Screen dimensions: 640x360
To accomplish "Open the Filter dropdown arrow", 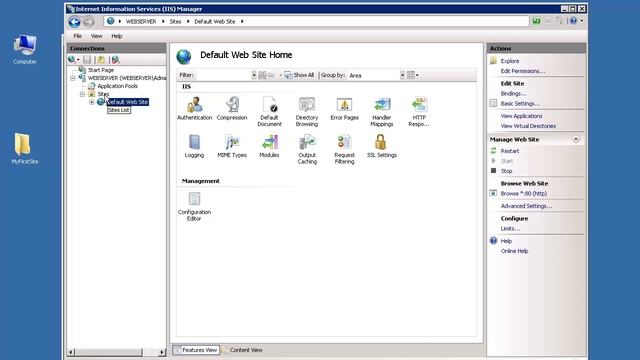I will [x=254, y=75].
